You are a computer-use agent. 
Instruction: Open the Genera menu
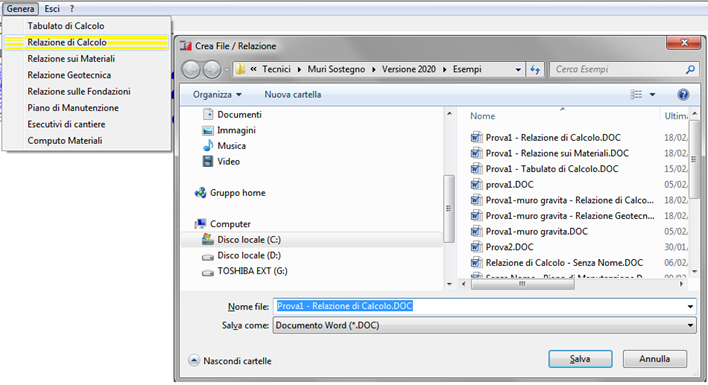tap(20, 9)
